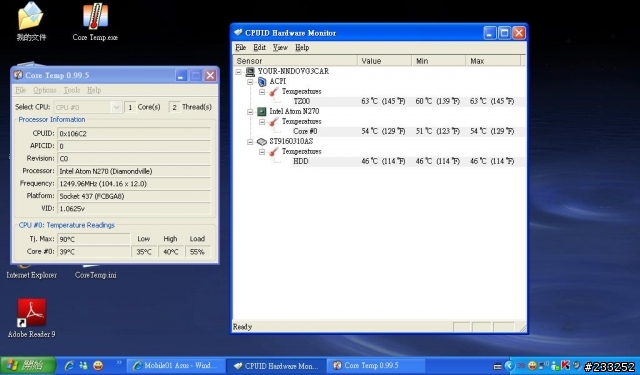Image resolution: width=640 pixels, height=375 pixels.
Task: Open Help menu in Core Temp
Action: (94, 90)
